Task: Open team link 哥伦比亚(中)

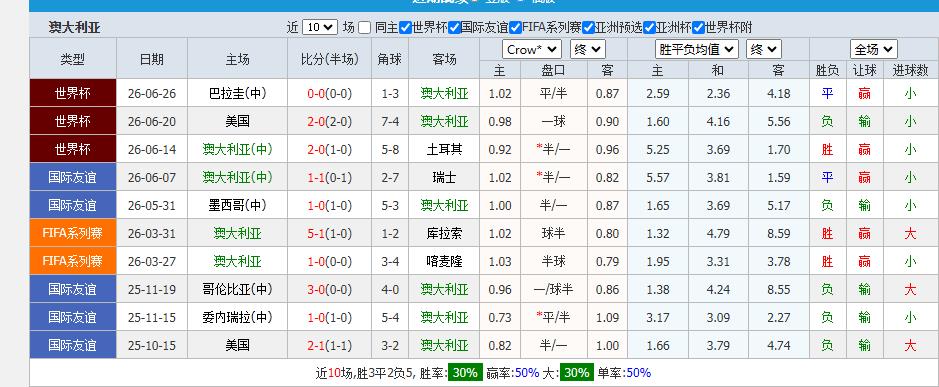Action: pos(238,289)
